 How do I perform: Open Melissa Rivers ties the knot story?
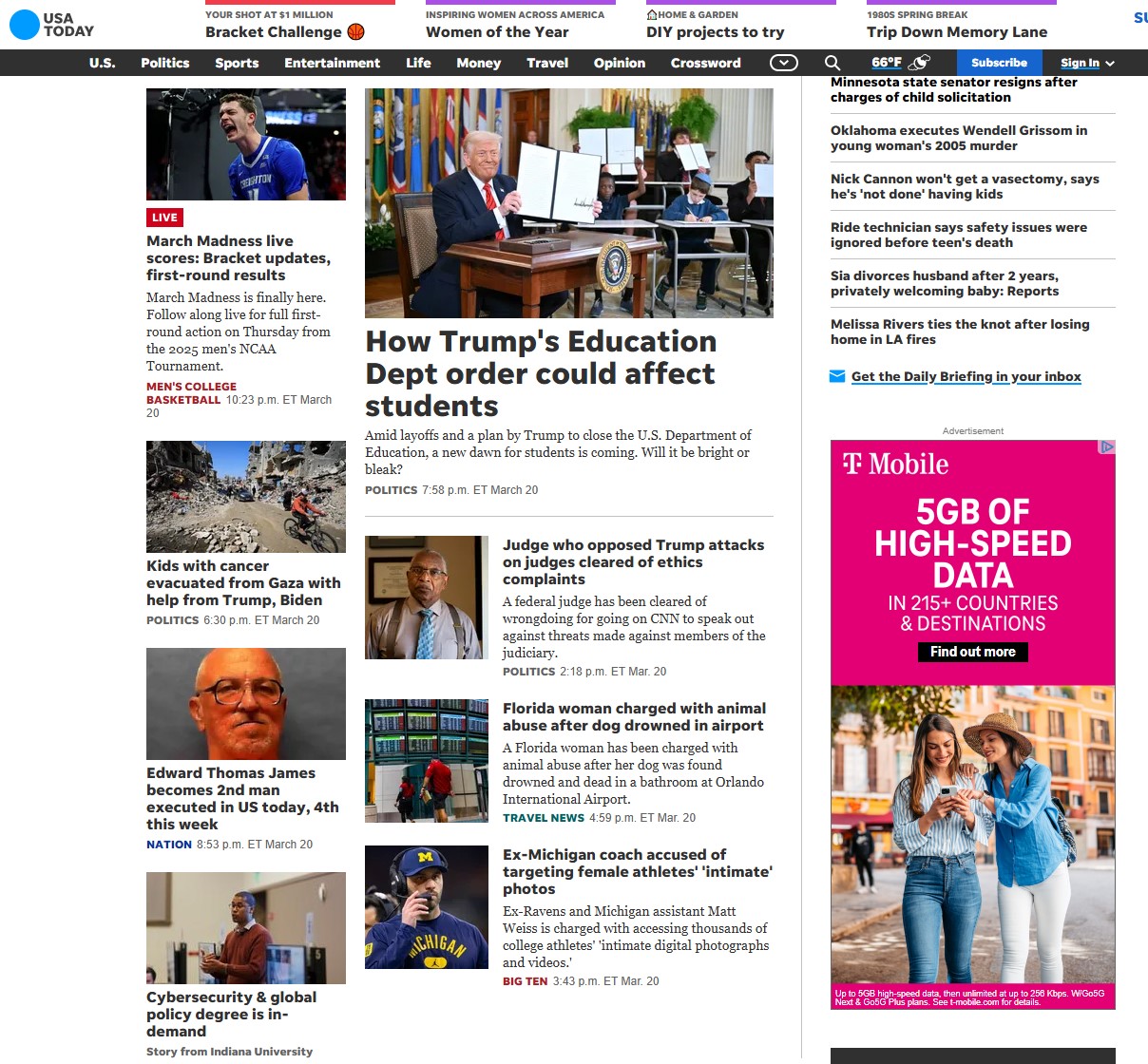pos(960,332)
